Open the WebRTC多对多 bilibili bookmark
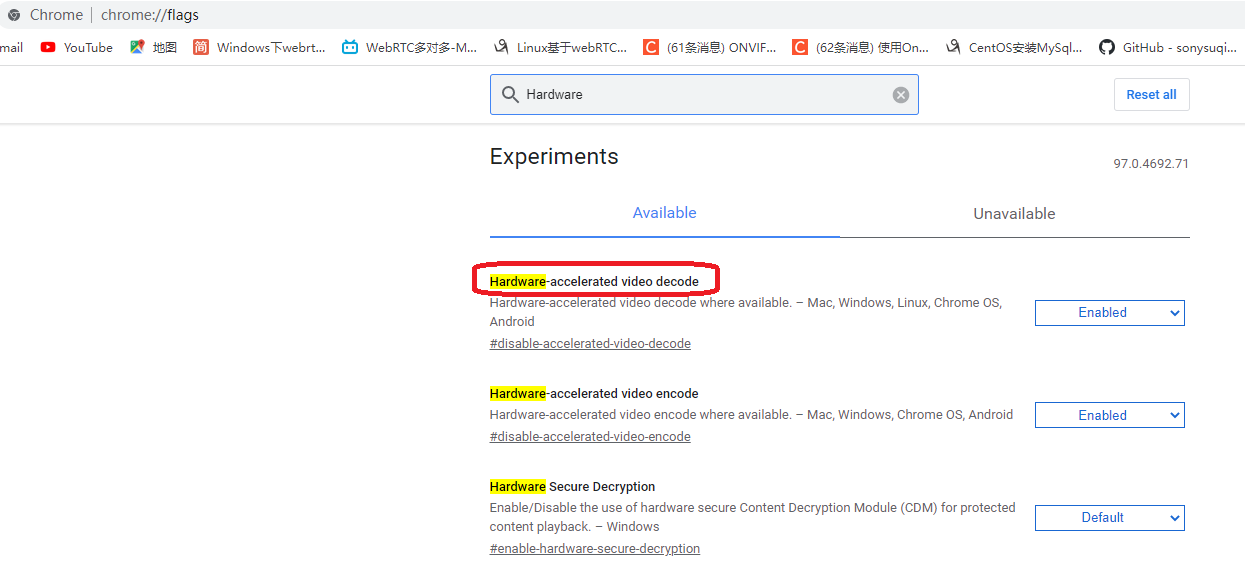 [410, 47]
